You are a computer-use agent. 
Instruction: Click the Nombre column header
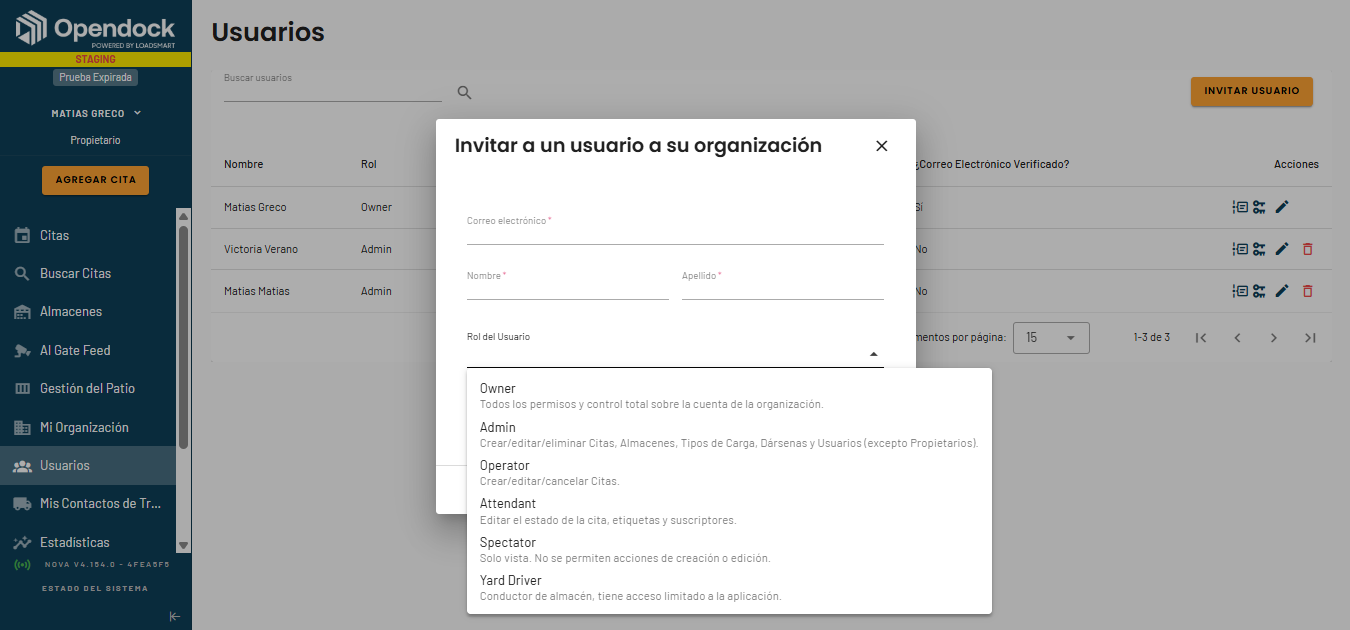[244, 164]
